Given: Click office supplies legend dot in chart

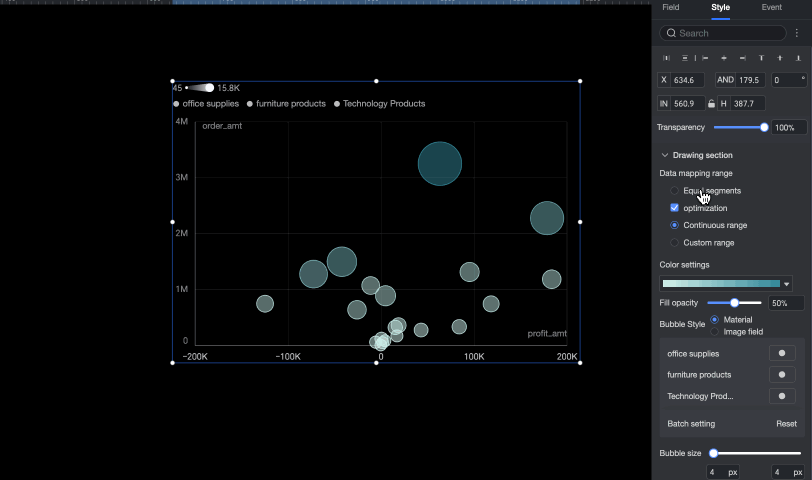Looking at the screenshot, I should coord(176,104).
